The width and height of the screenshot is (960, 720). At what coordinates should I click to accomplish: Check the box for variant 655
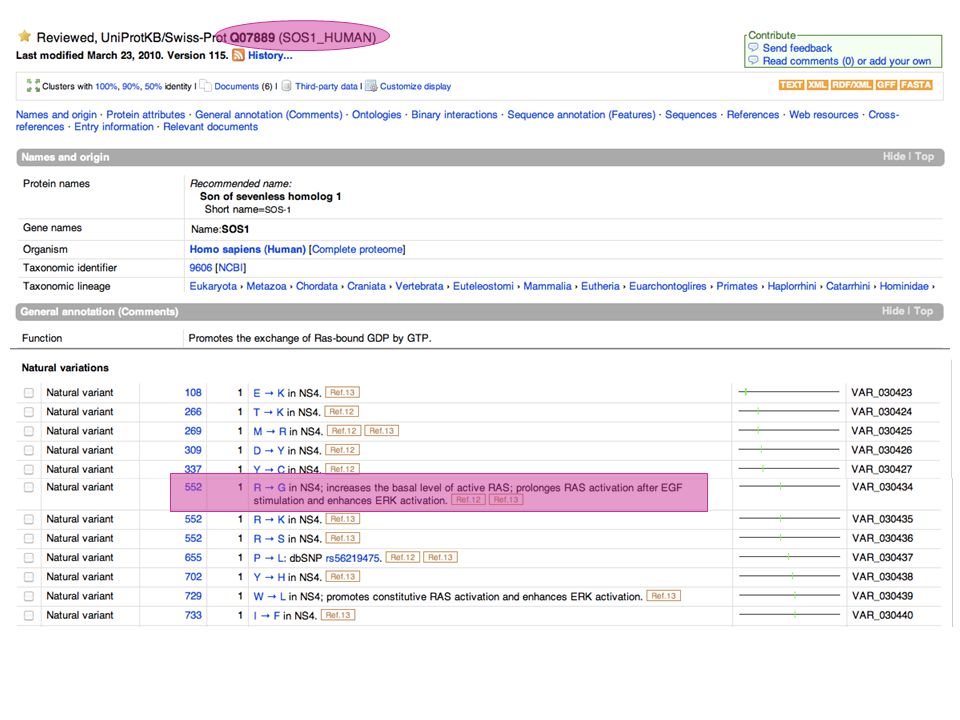click(x=29, y=558)
